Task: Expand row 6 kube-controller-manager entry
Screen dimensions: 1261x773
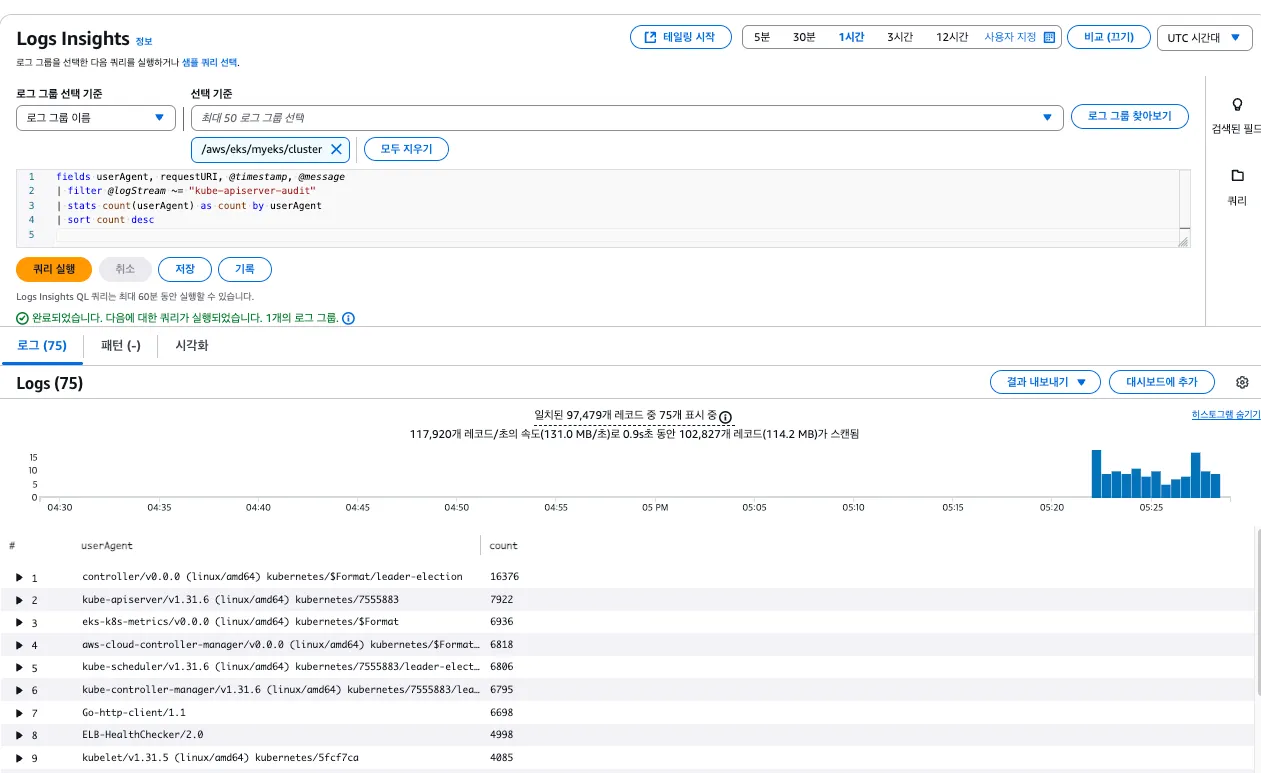Action: 19,690
